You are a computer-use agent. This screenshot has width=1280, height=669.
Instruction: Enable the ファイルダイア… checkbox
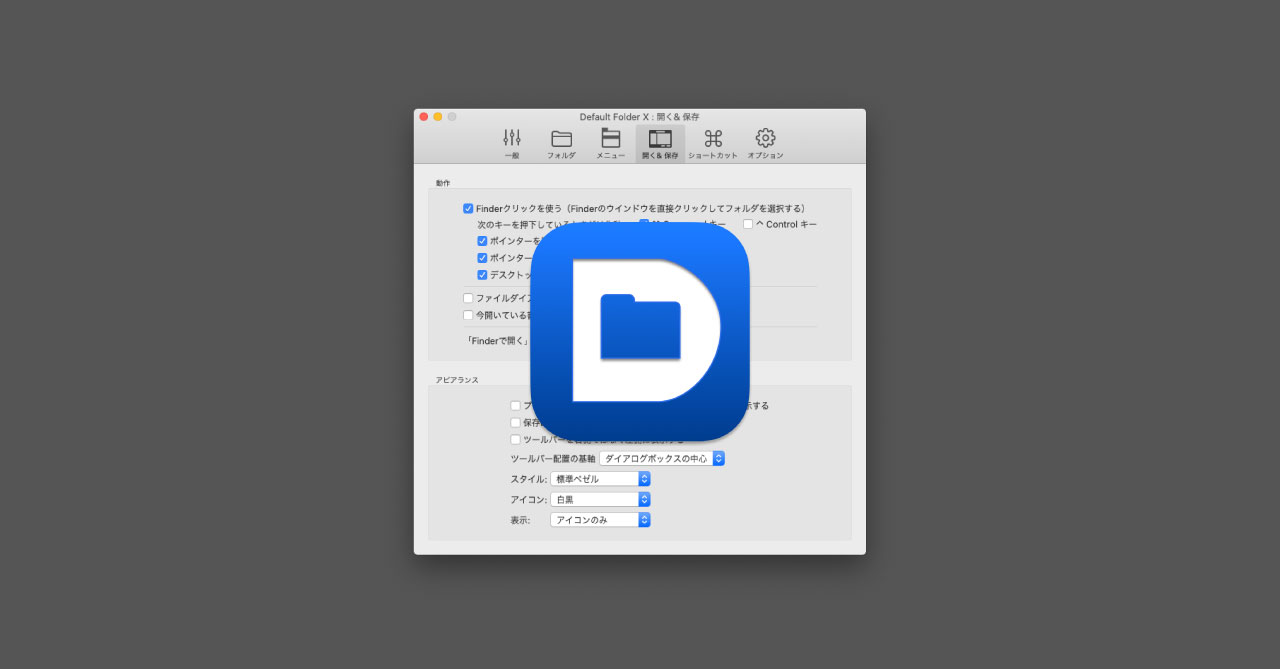coord(468,298)
